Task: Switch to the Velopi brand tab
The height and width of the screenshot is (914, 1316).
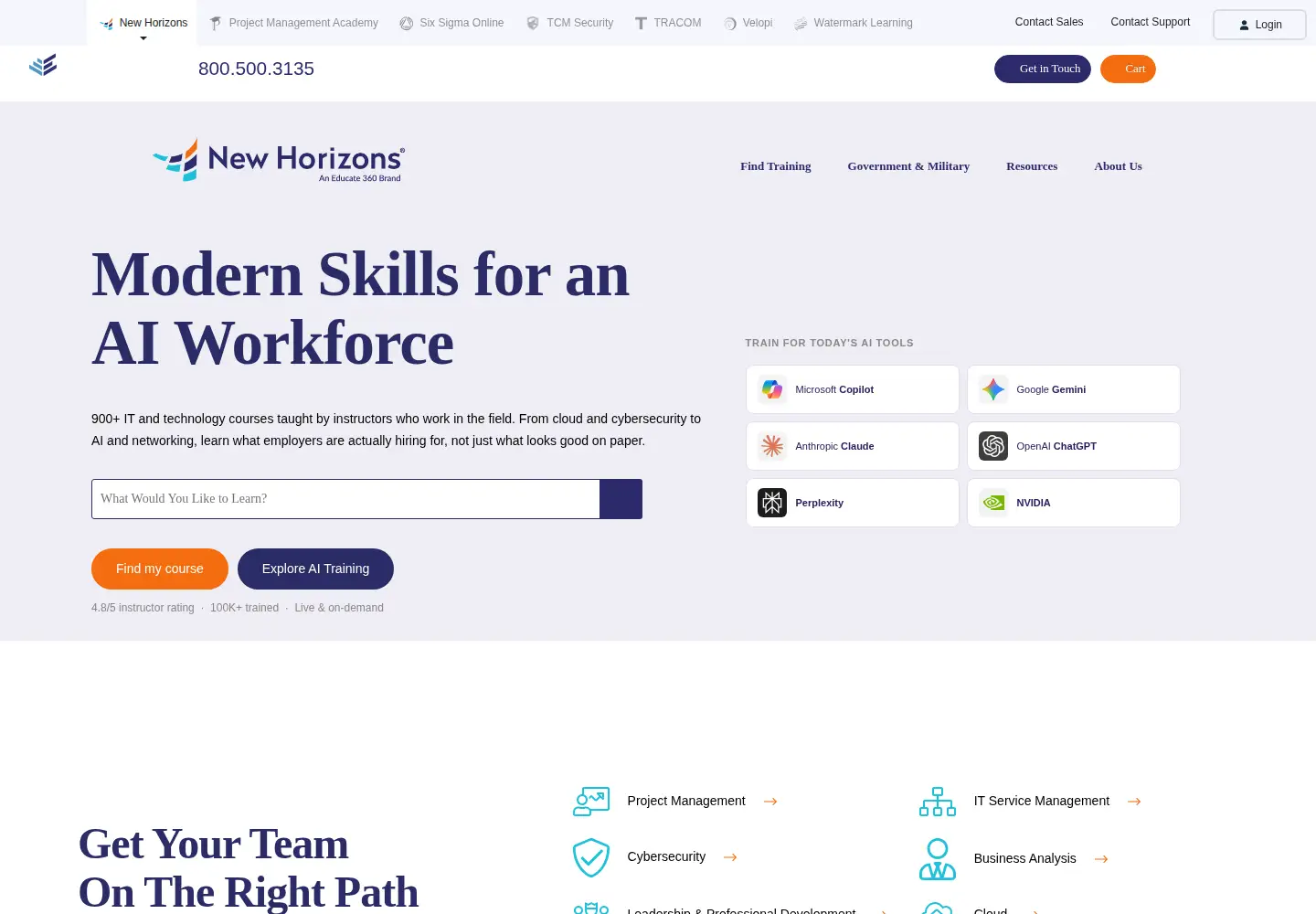Action: (748, 23)
